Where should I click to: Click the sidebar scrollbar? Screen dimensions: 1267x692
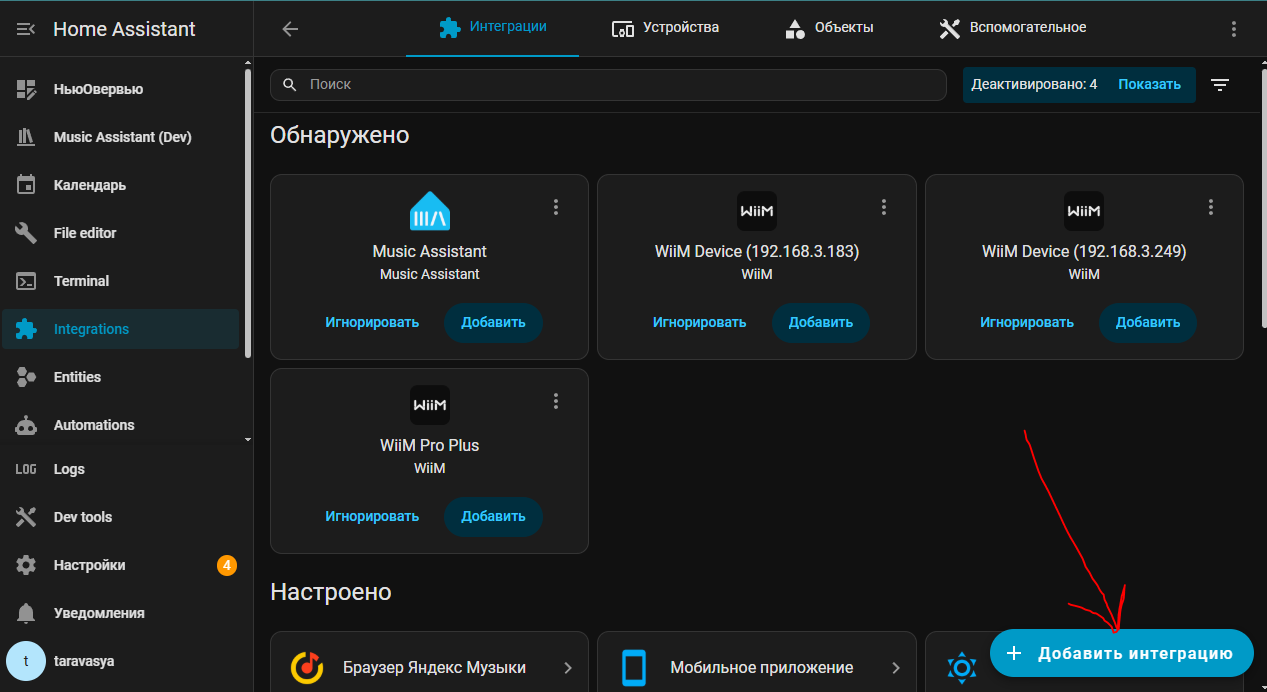[248, 211]
